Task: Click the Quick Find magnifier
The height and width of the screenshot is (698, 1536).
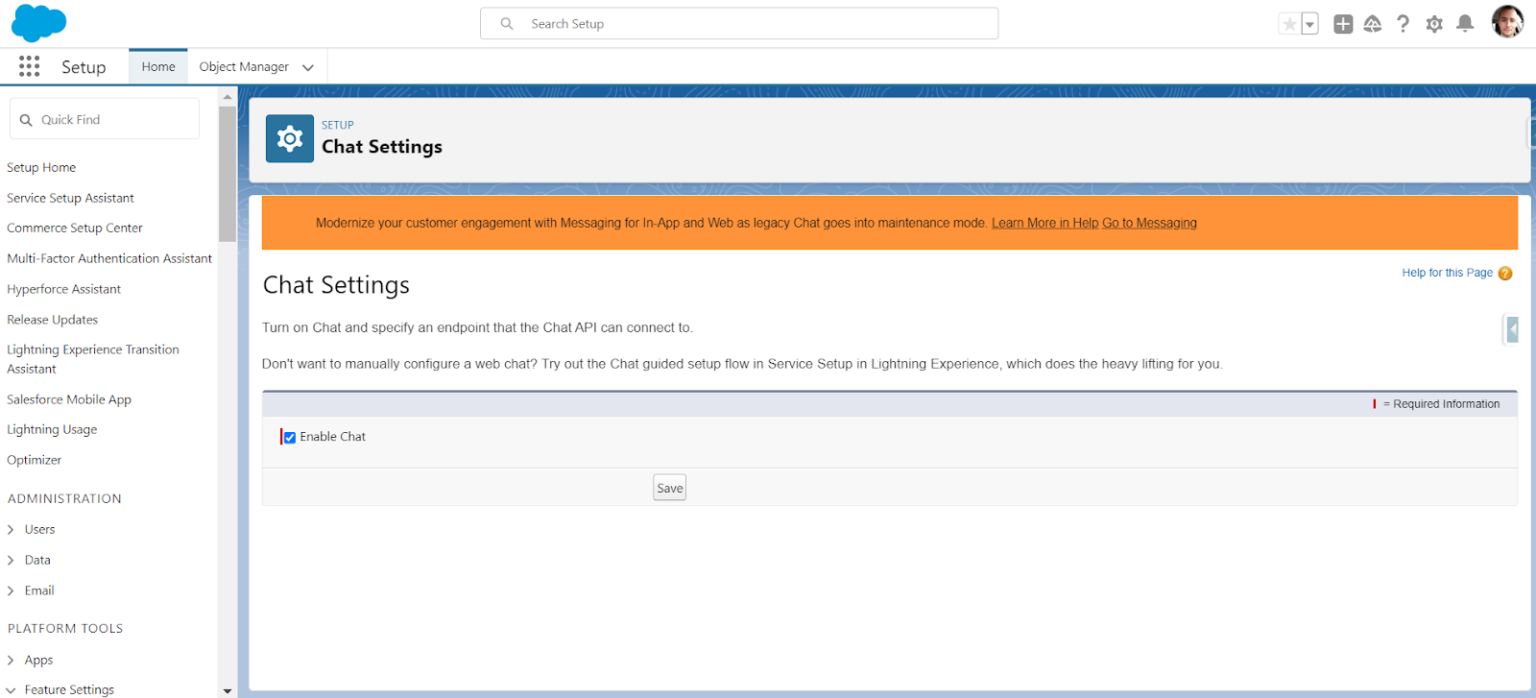Action: pyautogui.click(x=26, y=118)
